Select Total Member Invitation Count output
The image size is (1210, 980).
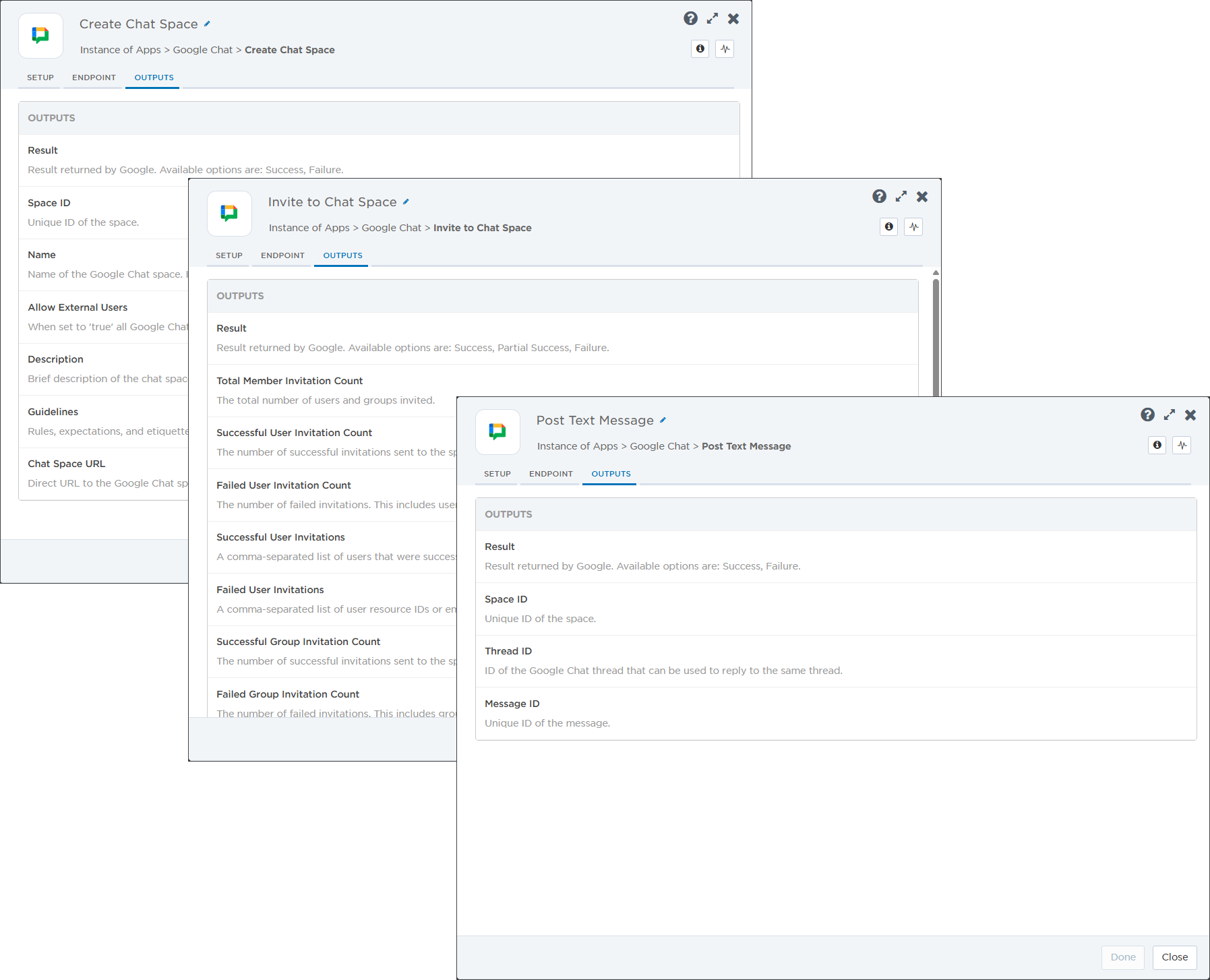tap(563, 390)
